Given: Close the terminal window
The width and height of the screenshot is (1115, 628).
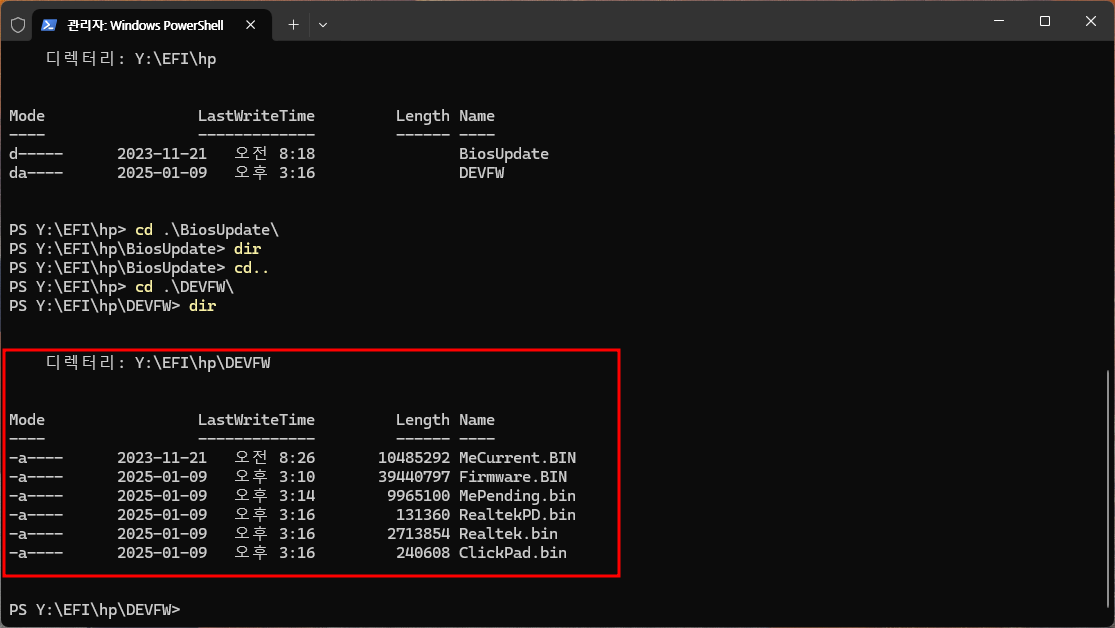Looking at the screenshot, I should click(1091, 21).
